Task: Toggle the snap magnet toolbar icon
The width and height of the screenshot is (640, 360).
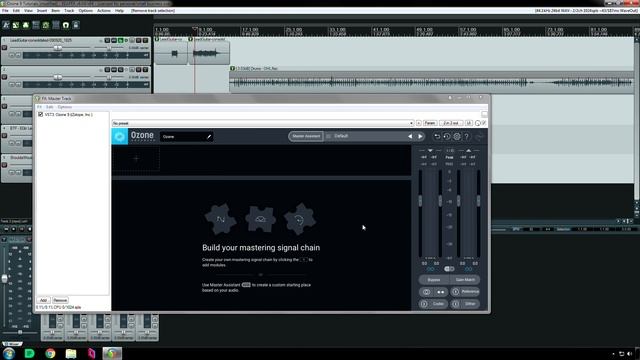Action: click(66, 25)
